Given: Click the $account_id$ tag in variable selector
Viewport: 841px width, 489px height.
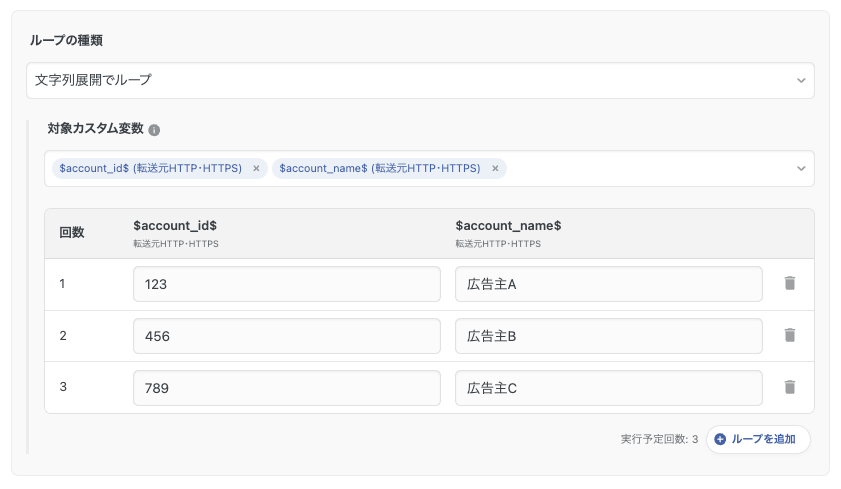Looking at the screenshot, I should (x=150, y=169).
